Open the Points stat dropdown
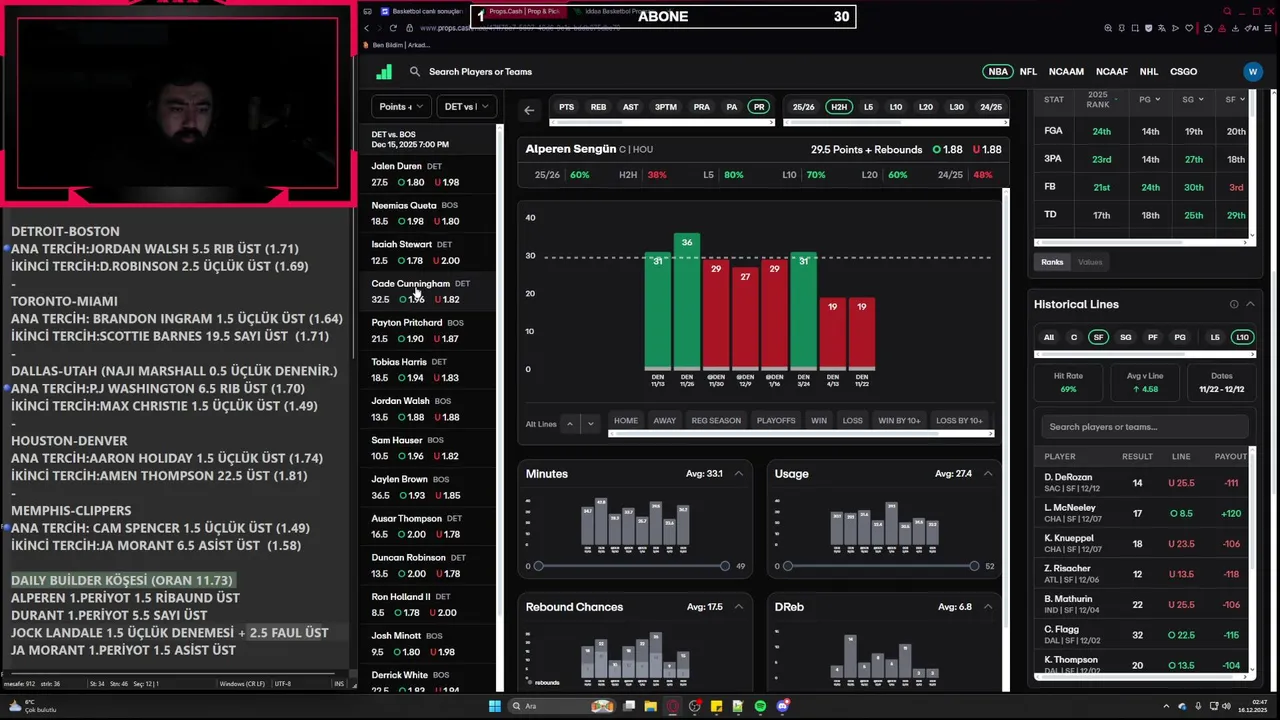The image size is (1280, 720). pos(401,106)
